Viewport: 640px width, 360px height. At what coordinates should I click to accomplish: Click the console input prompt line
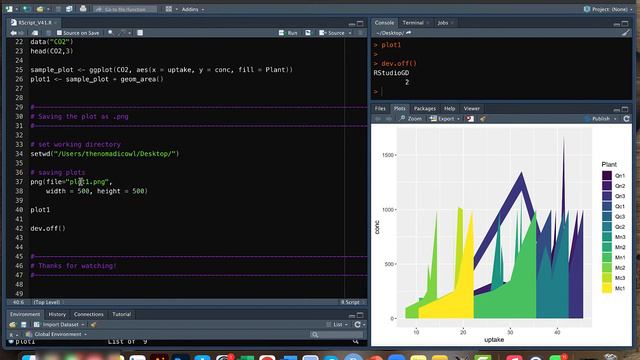point(501,92)
